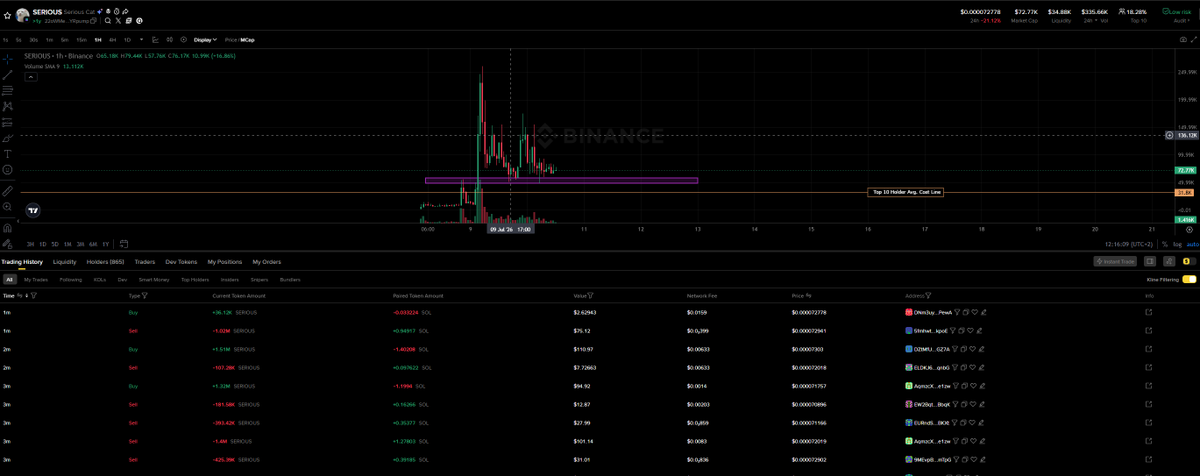
Task: Open transaction info for the $75.12 trade
Action: (x=1148, y=330)
